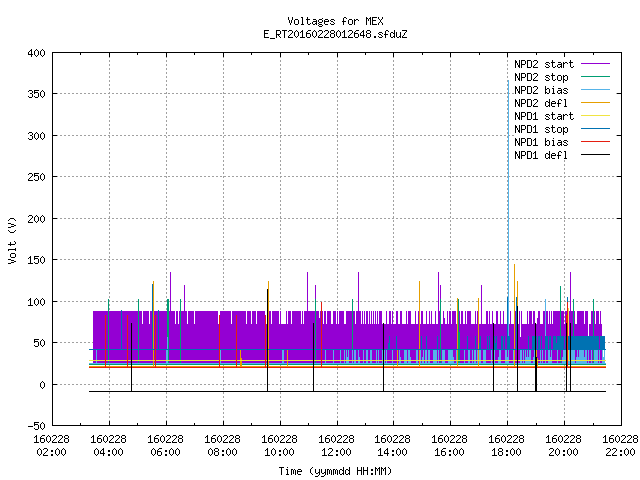Click the Volt (V) y-axis label
640x480 pixels.
tap(12, 240)
